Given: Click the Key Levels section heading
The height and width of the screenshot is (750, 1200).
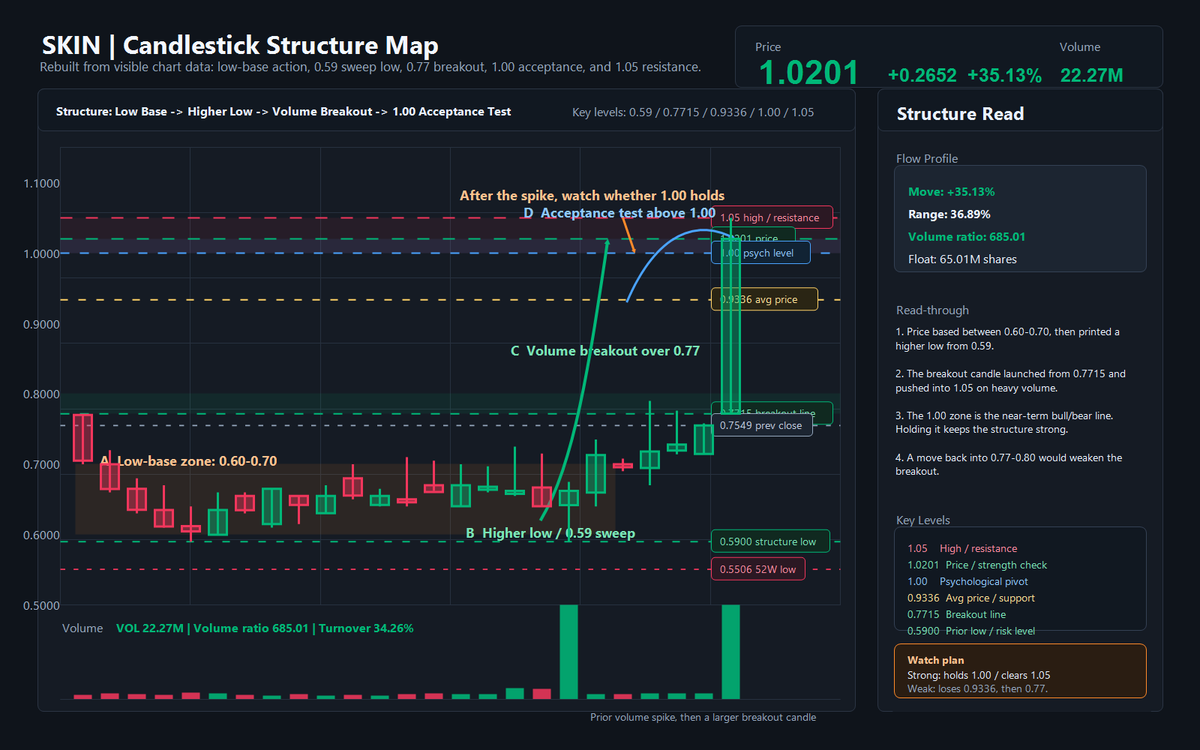Looking at the screenshot, I should 923,520.
